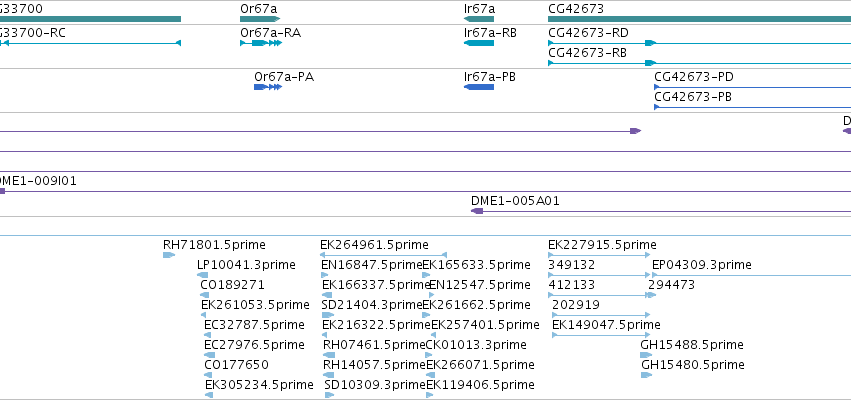The height and width of the screenshot is (400, 851).
Task: Select CG42673-RB transcript label
Action: tap(587, 53)
